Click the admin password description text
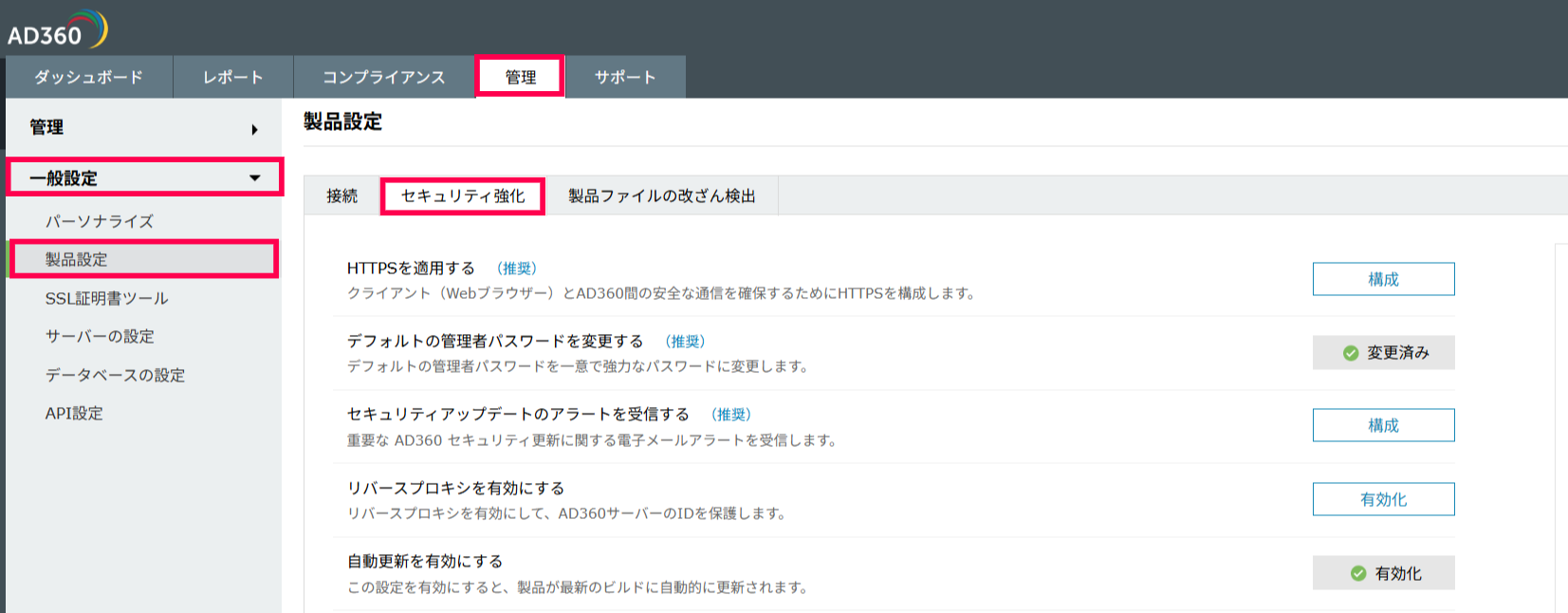 tap(579, 366)
